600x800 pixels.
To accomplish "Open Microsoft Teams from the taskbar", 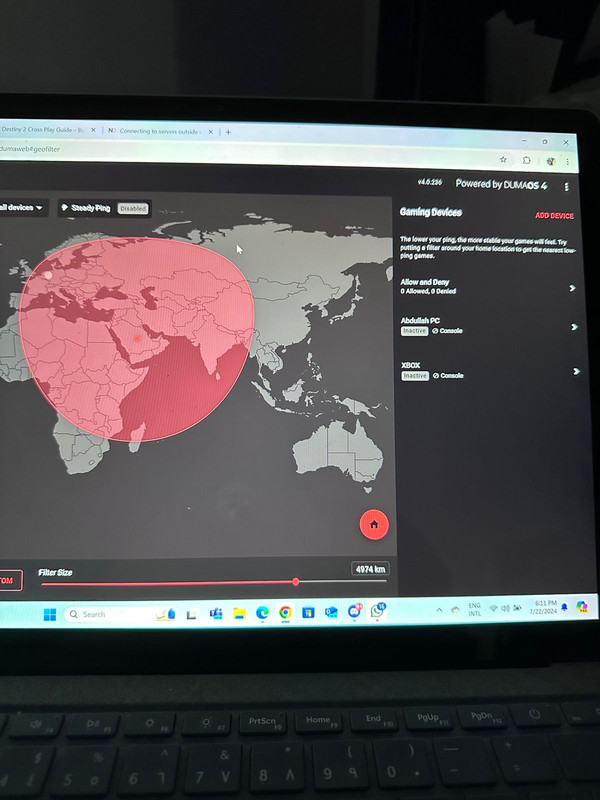I will coord(215,613).
